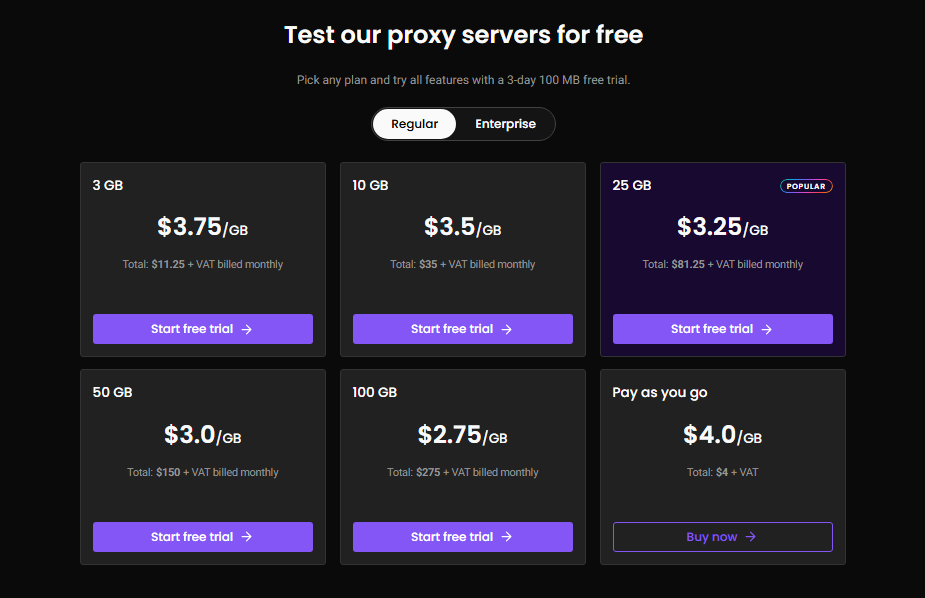Click the arrow icon in 25 GB trial button
Image resolution: width=925 pixels, height=598 pixels.
[766, 329]
